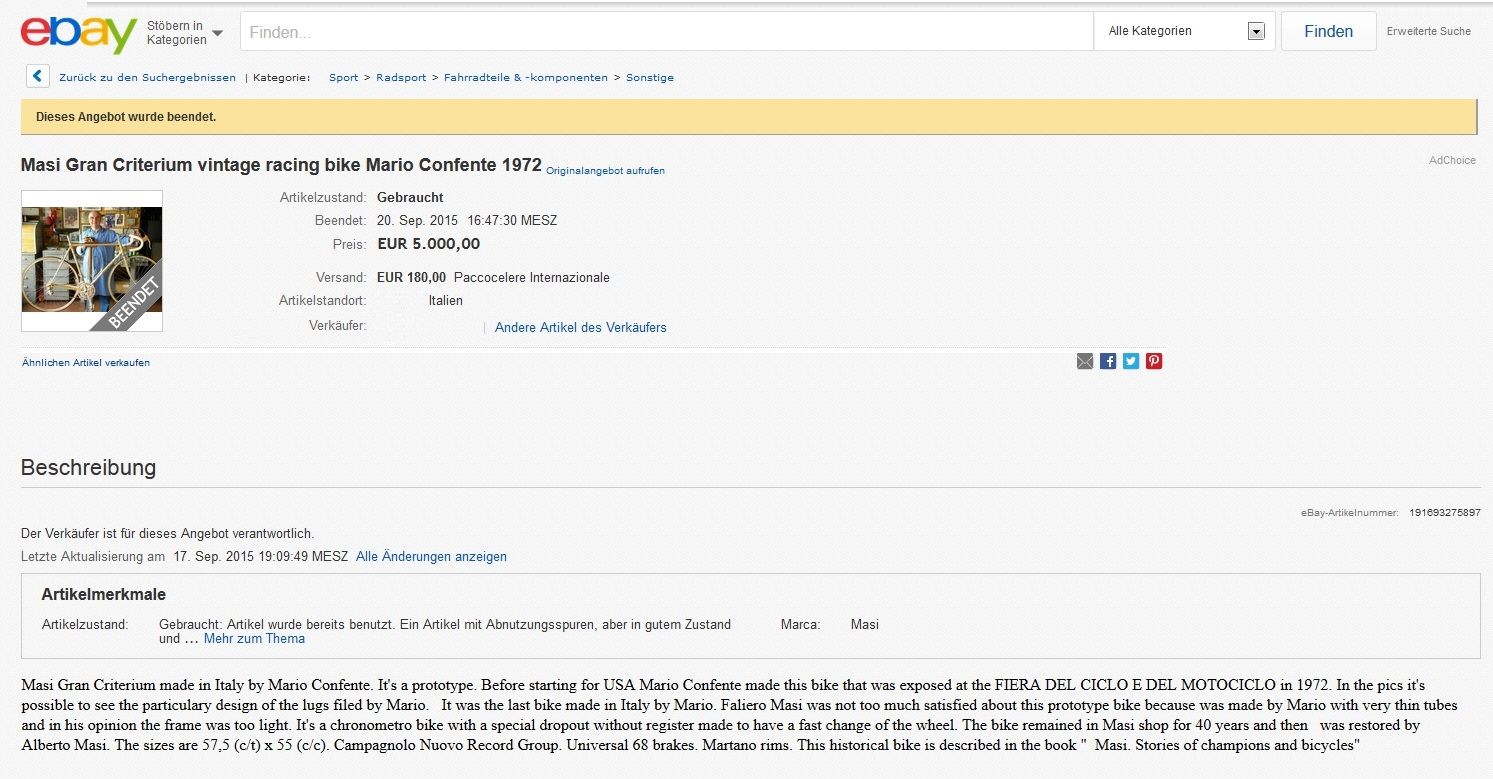Click the Finden search button
Screen dimensions: 1493x779
coord(1328,31)
